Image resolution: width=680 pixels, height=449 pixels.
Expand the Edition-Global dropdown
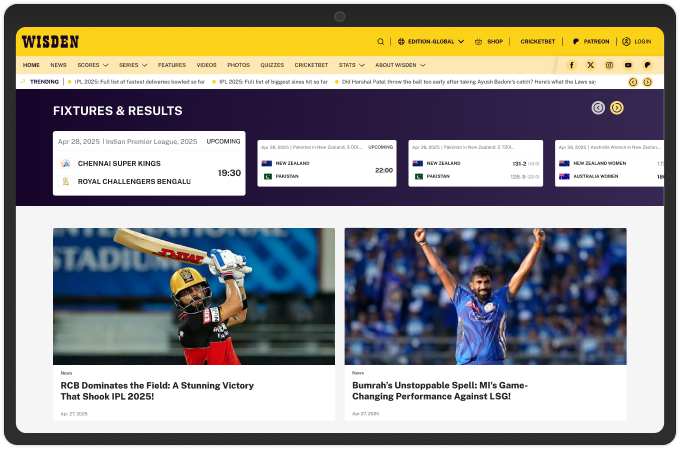point(461,42)
